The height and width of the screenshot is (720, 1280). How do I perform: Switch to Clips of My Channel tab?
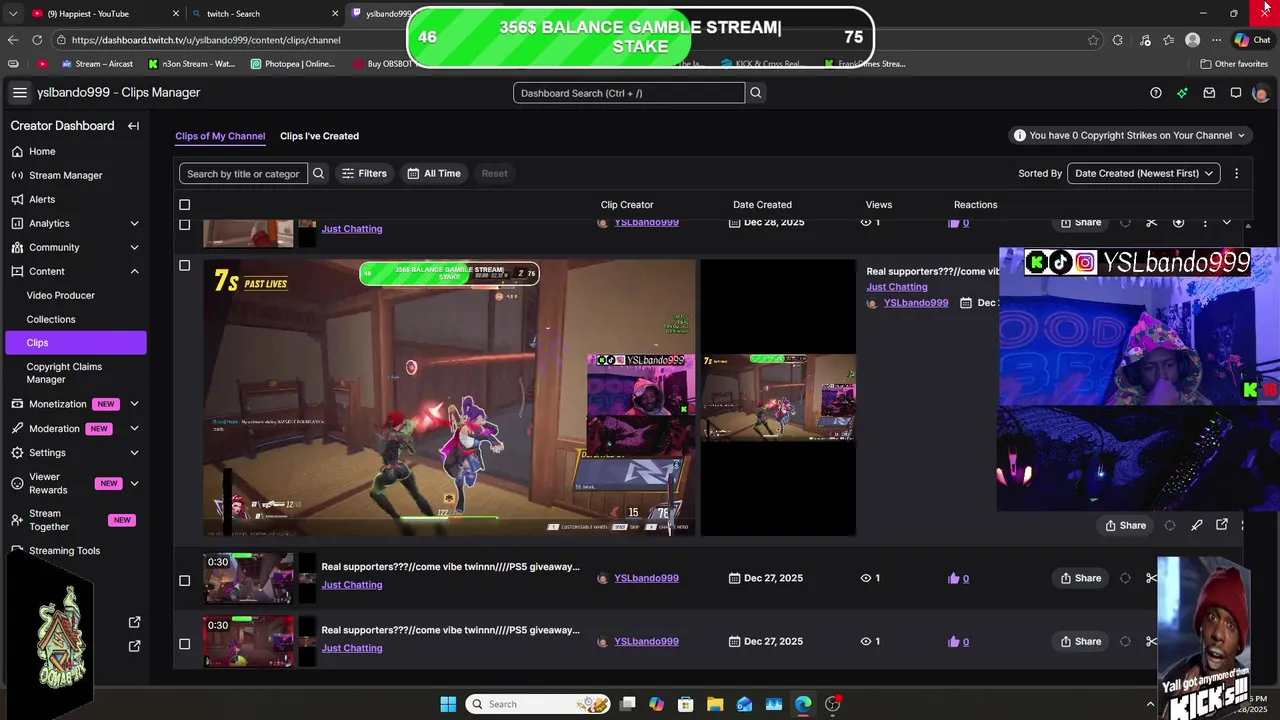tap(220, 136)
